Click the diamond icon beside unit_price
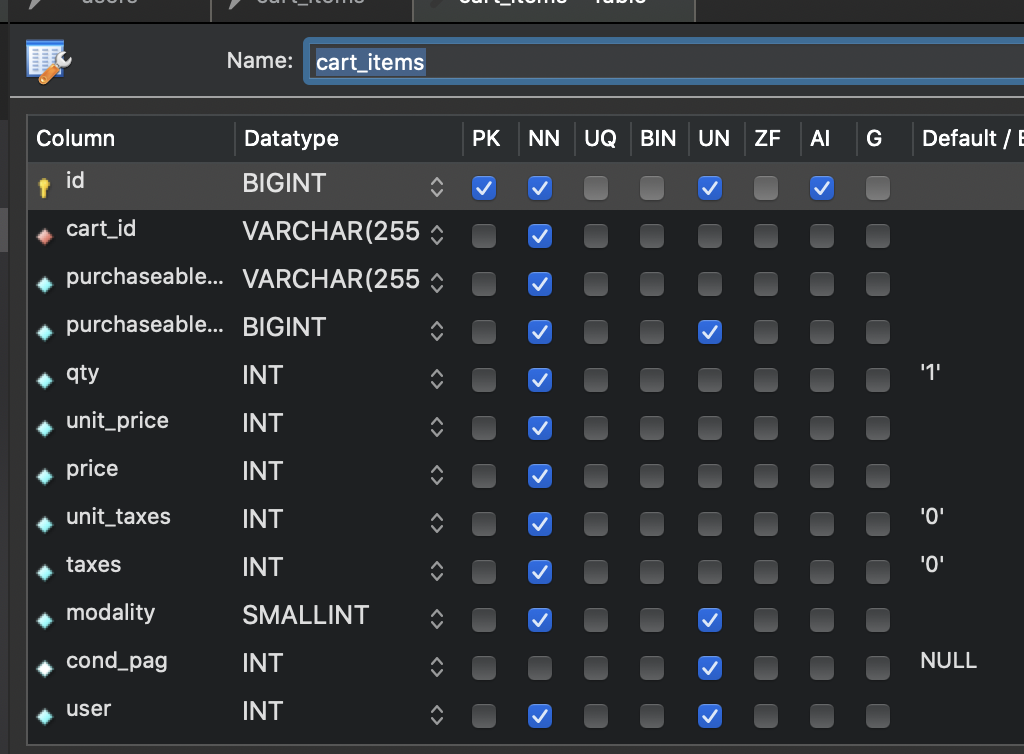Viewport: 1024px width, 754px height. click(x=44, y=428)
